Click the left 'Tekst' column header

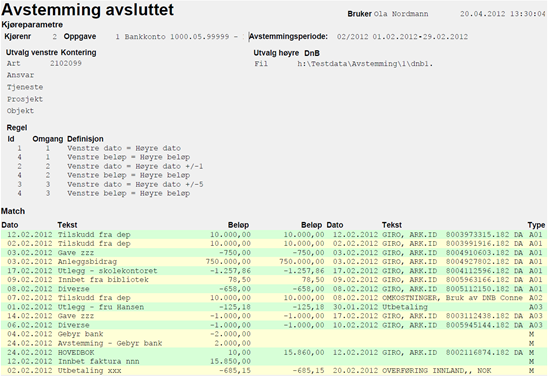(x=67, y=225)
